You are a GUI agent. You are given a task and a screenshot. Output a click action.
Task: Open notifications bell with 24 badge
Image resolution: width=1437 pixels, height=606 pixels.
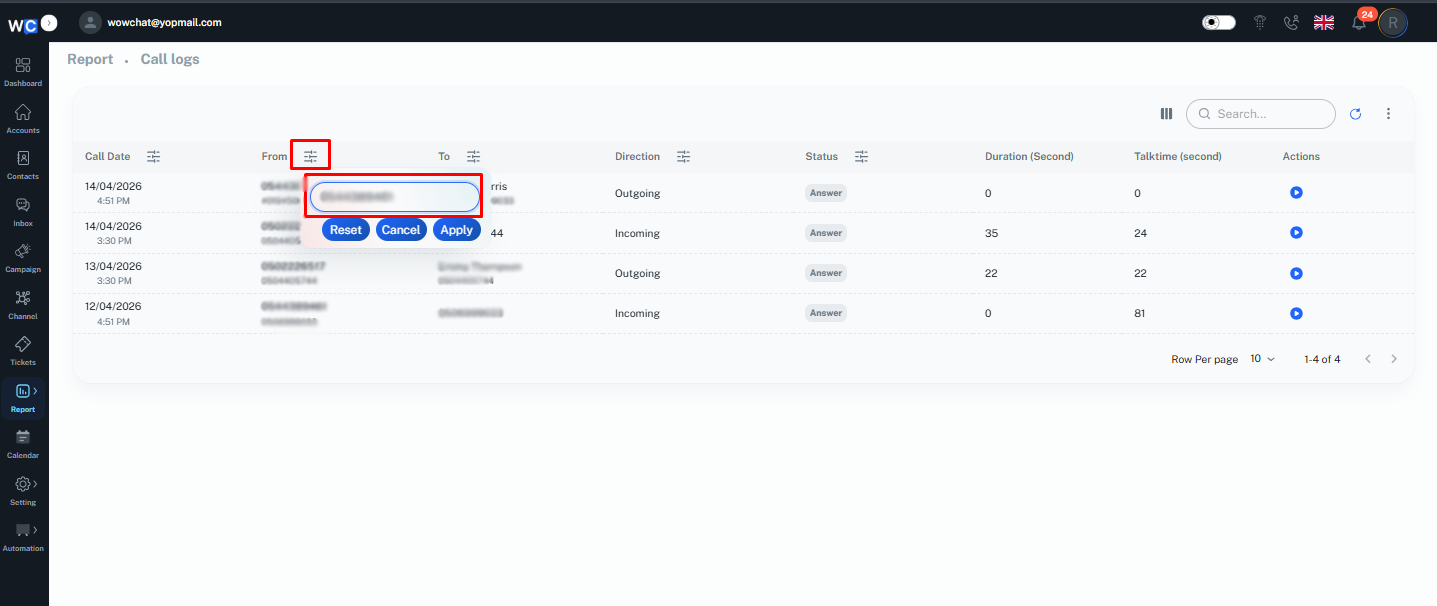point(1359,22)
